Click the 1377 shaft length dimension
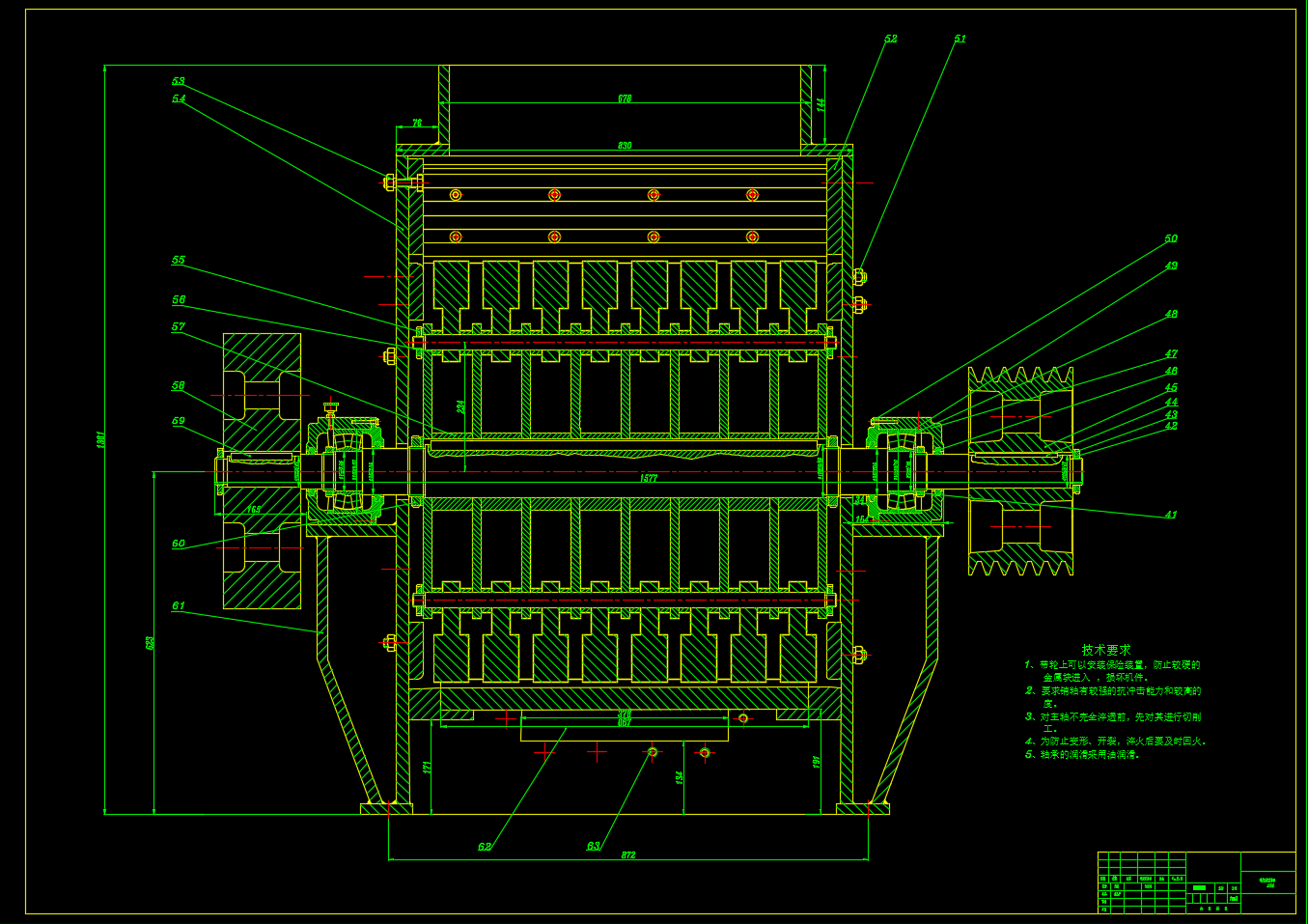 point(650,478)
